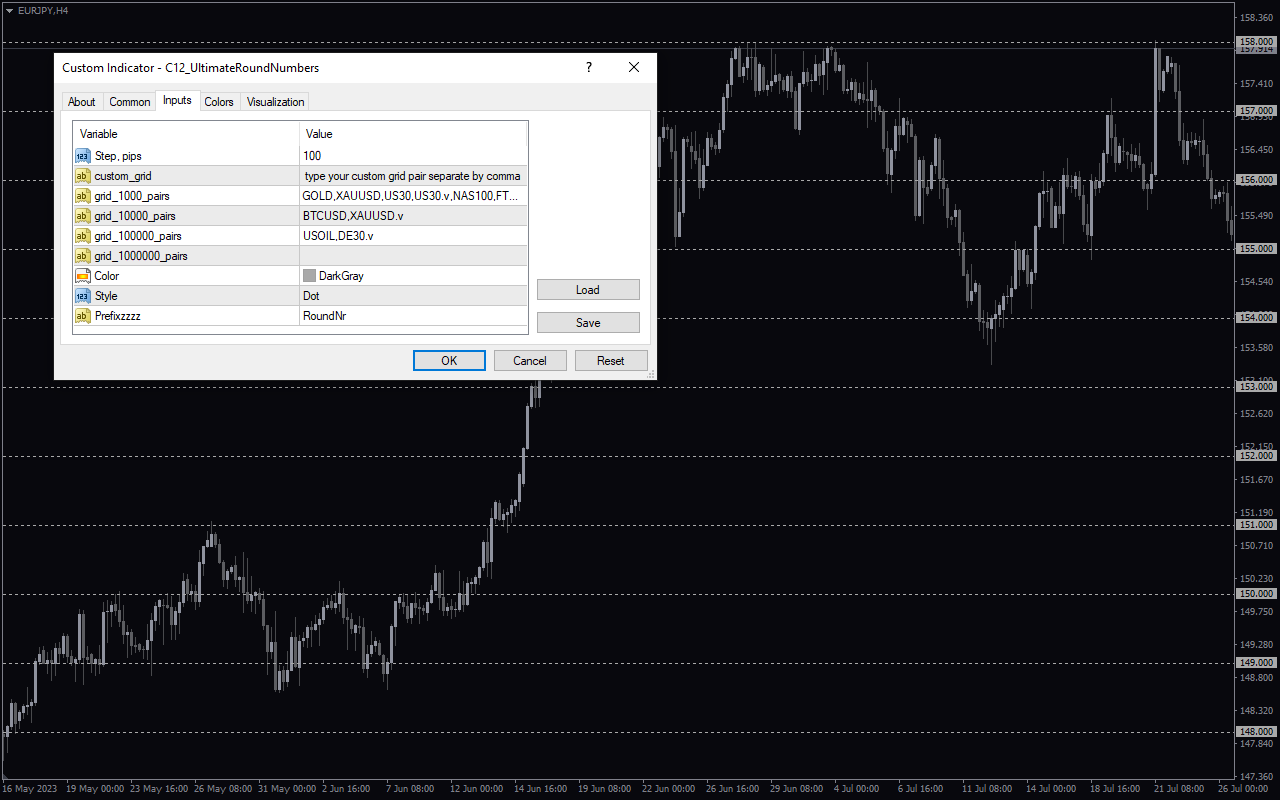Click the grid_1000000_pairs string icon

pos(83,256)
